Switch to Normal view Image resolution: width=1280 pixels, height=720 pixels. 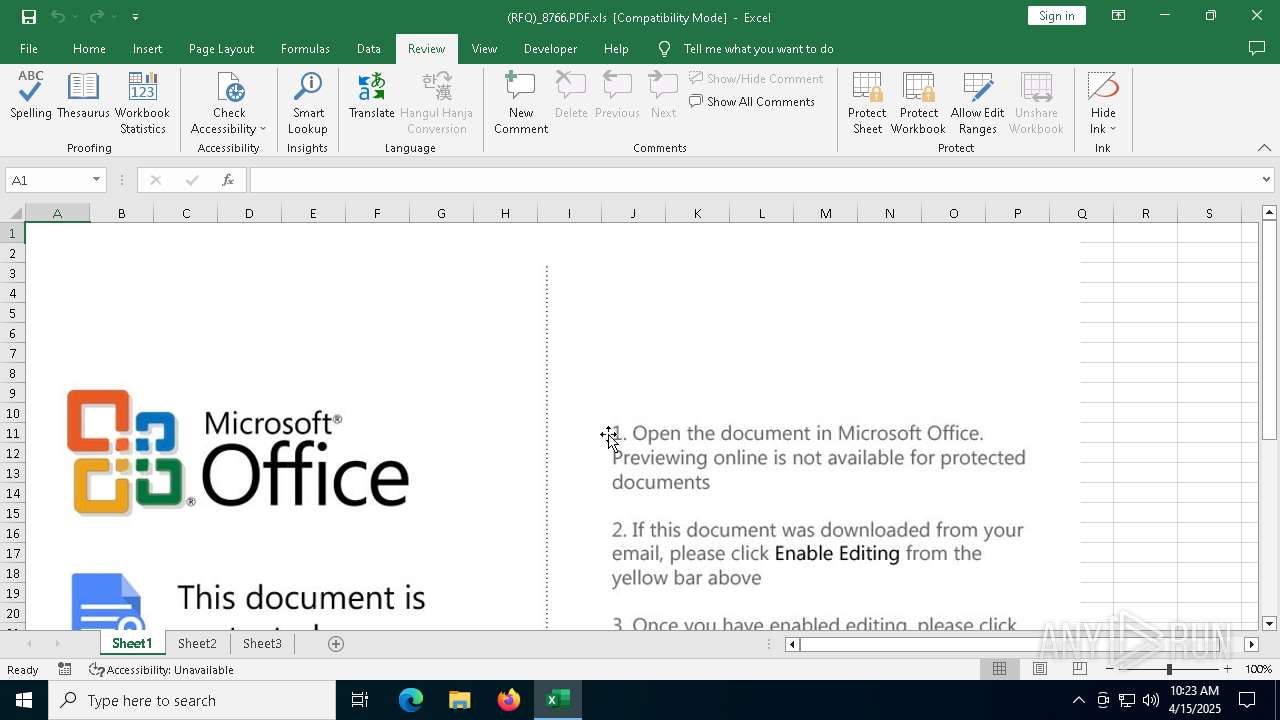click(x=999, y=669)
